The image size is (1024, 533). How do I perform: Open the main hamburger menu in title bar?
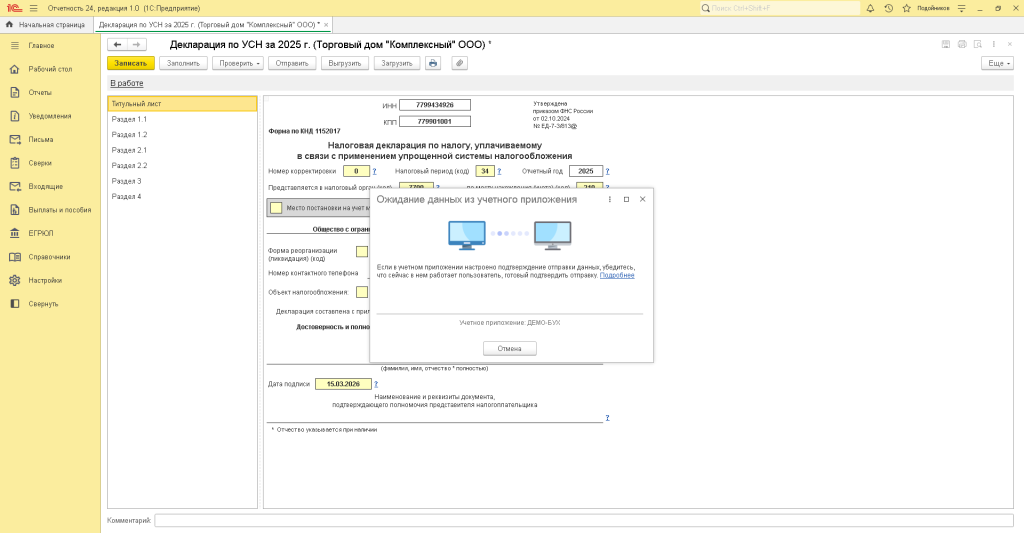[x=33, y=8]
